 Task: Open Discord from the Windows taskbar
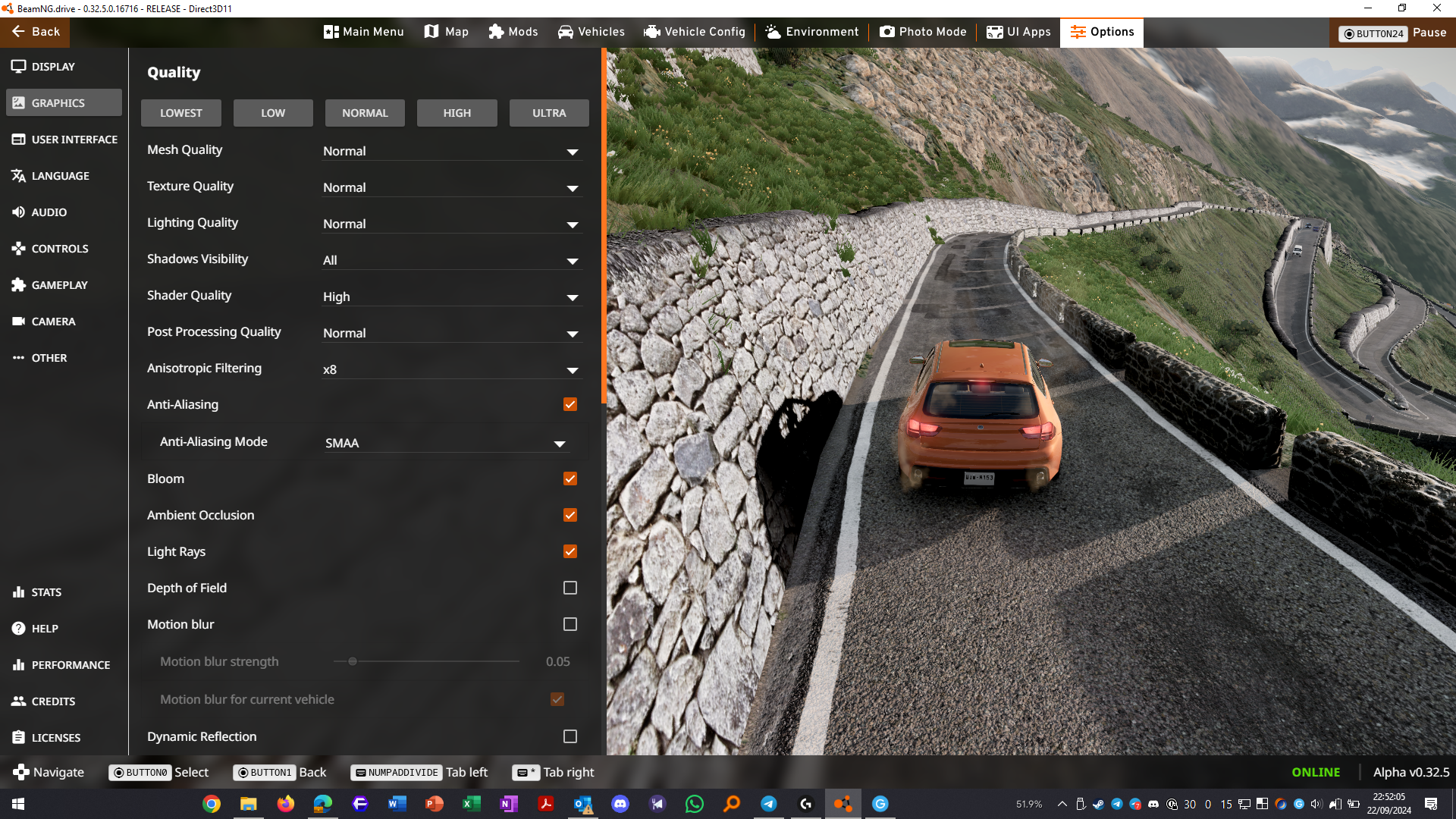pyautogui.click(x=620, y=804)
